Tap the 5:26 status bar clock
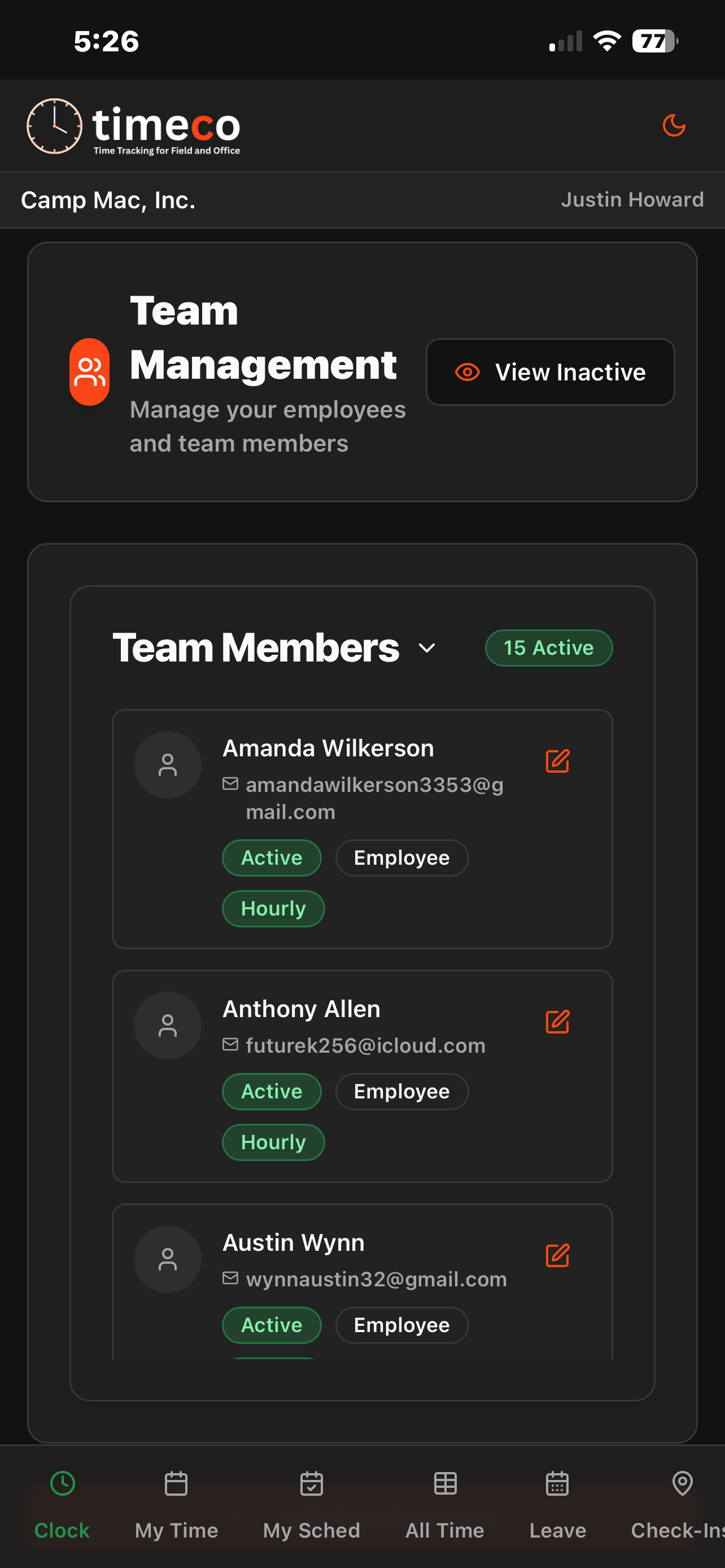 point(107,41)
